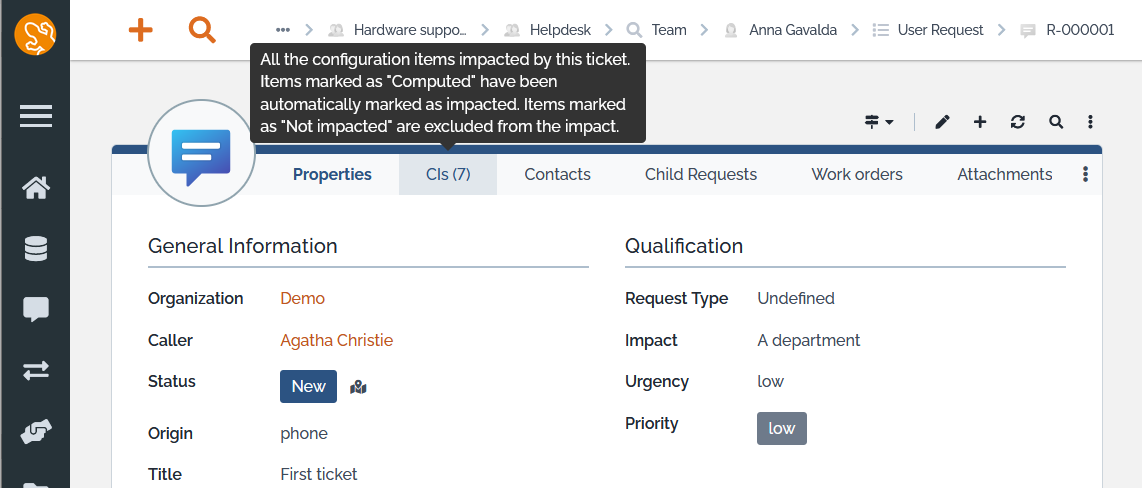Switch to the CIs (7) tab
The image size is (1142, 488).
click(448, 174)
